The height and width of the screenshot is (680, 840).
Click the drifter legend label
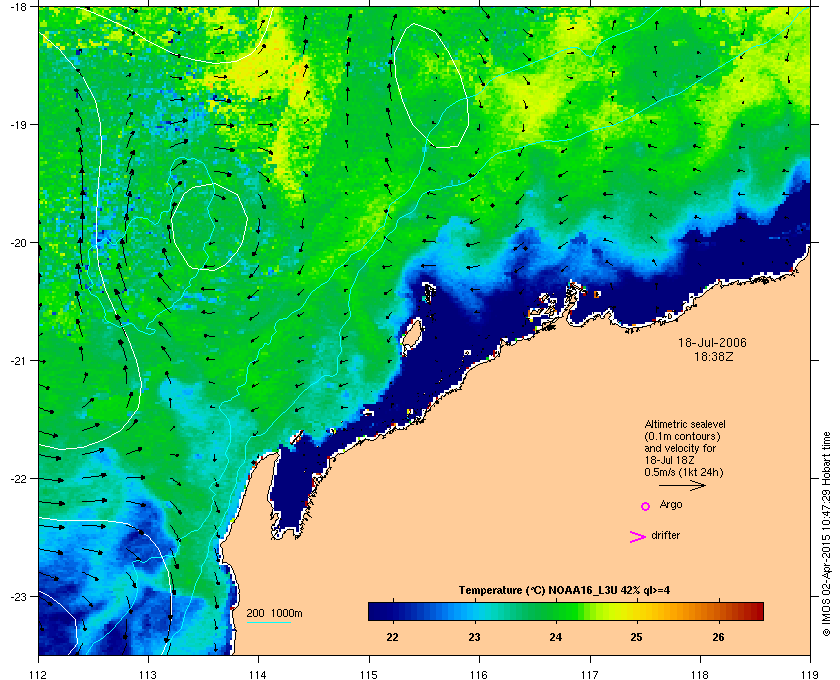pyautogui.click(x=665, y=535)
